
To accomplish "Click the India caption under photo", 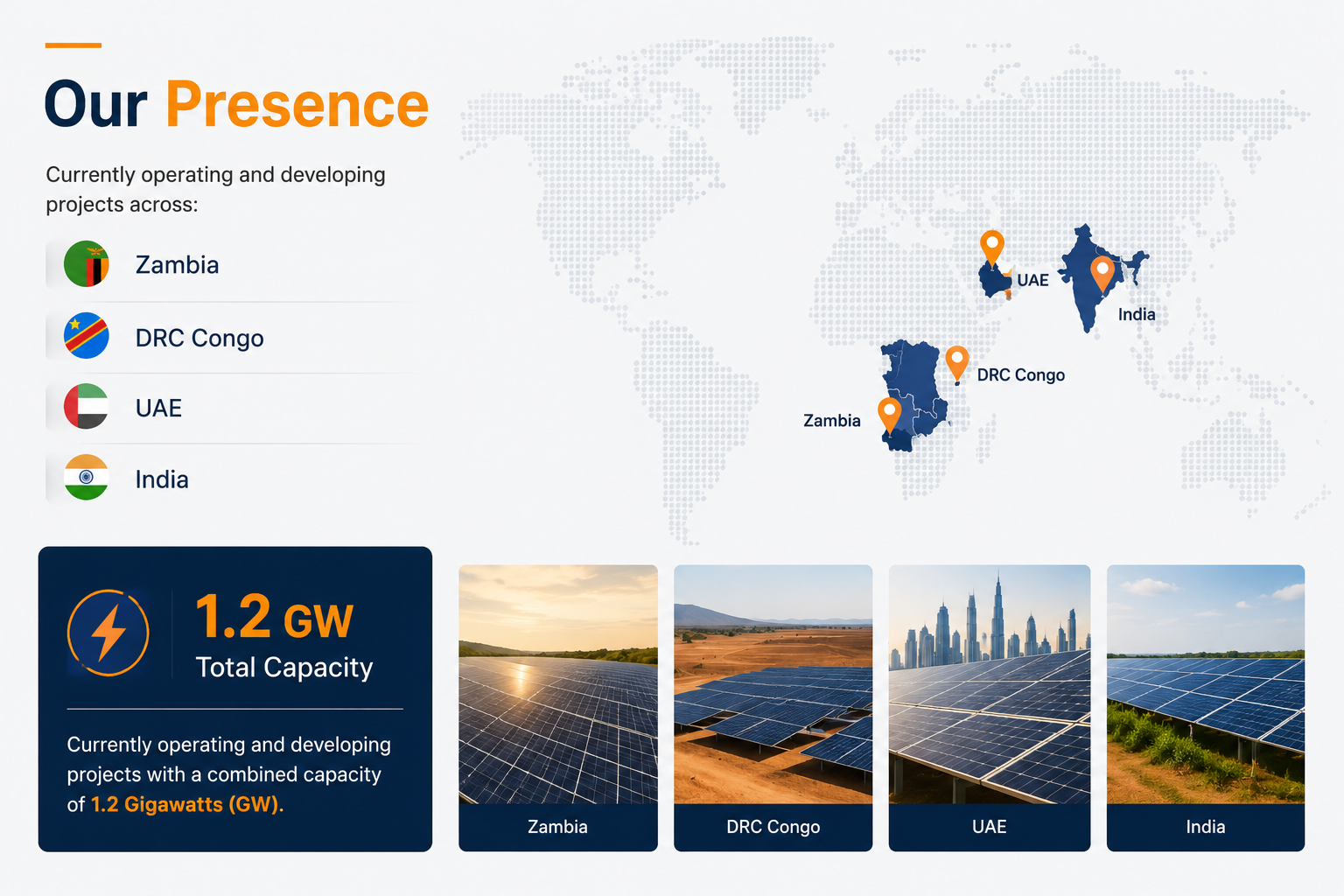I will 1206,827.
